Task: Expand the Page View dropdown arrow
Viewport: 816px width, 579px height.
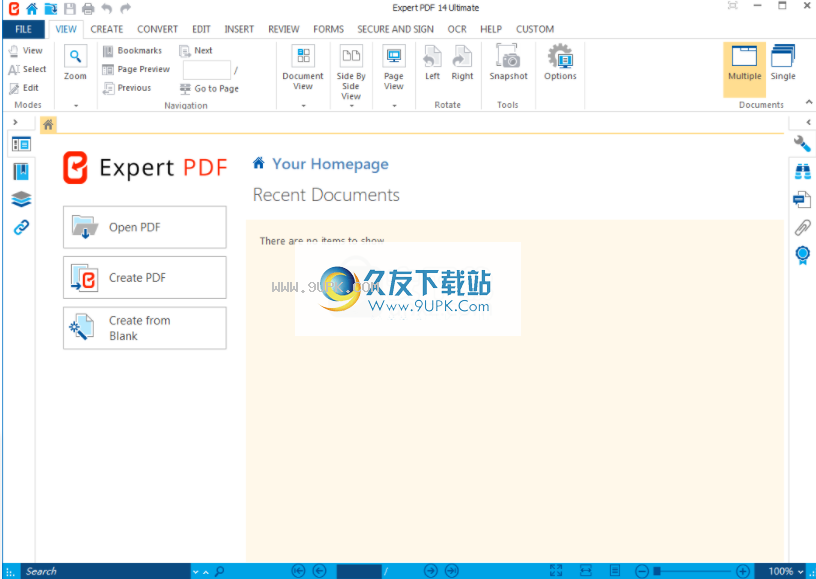Action: (394, 106)
